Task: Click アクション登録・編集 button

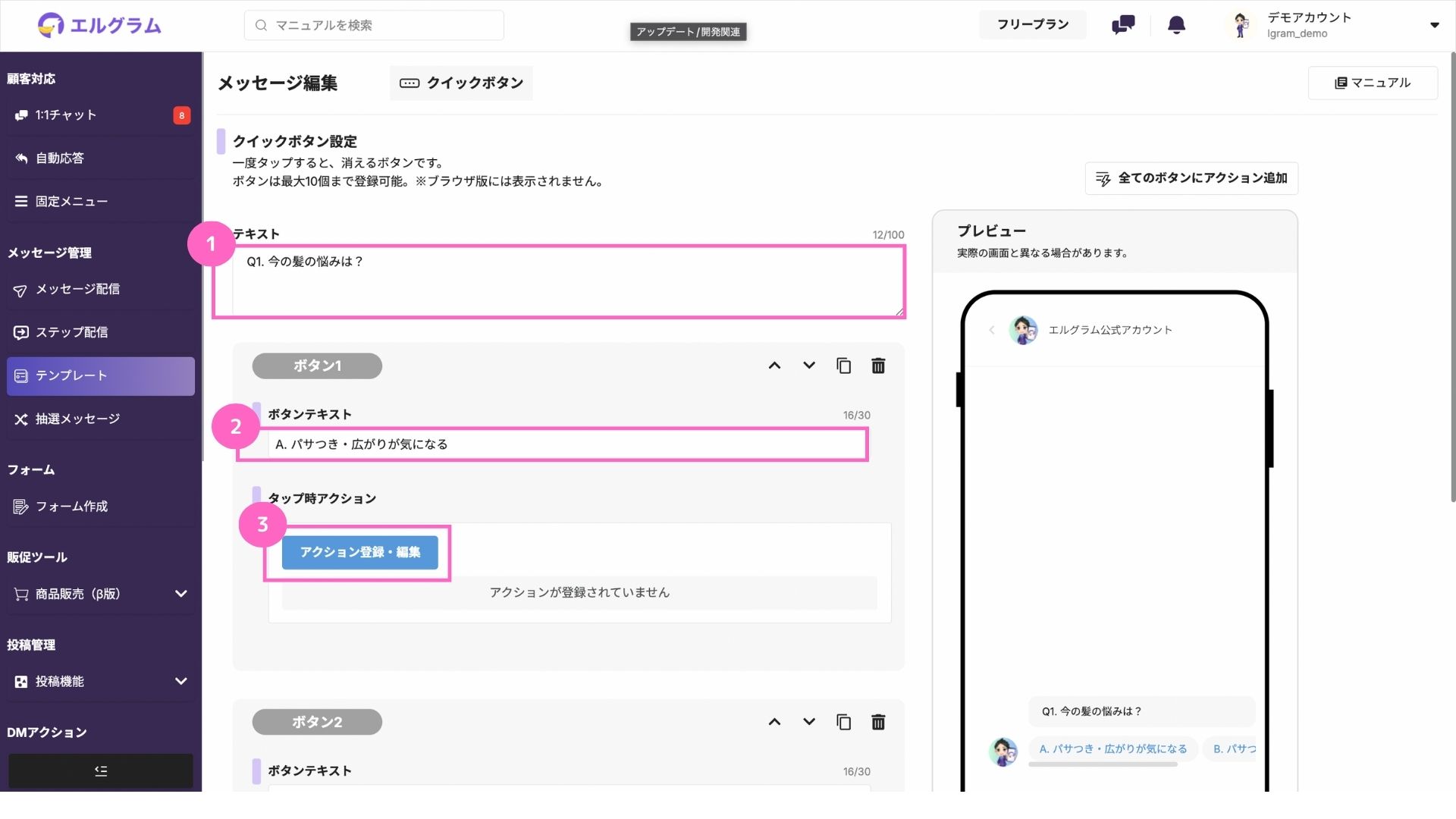Action: [359, 553]
